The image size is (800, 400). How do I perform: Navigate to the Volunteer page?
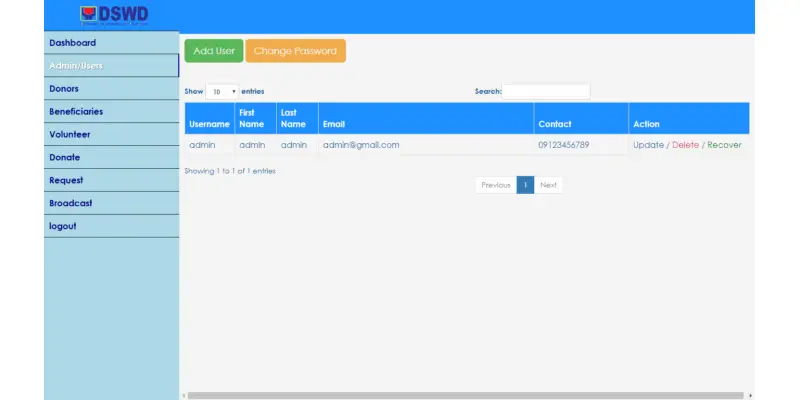[111, 135]
